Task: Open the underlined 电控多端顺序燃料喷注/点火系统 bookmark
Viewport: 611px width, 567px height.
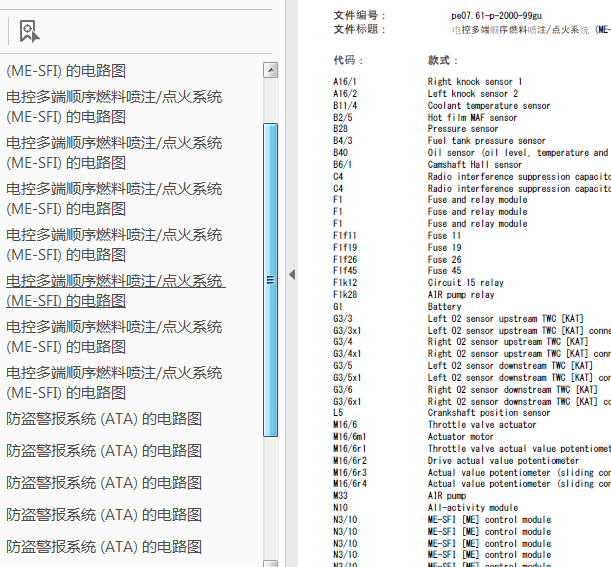Action: click(x=116, y=291)
